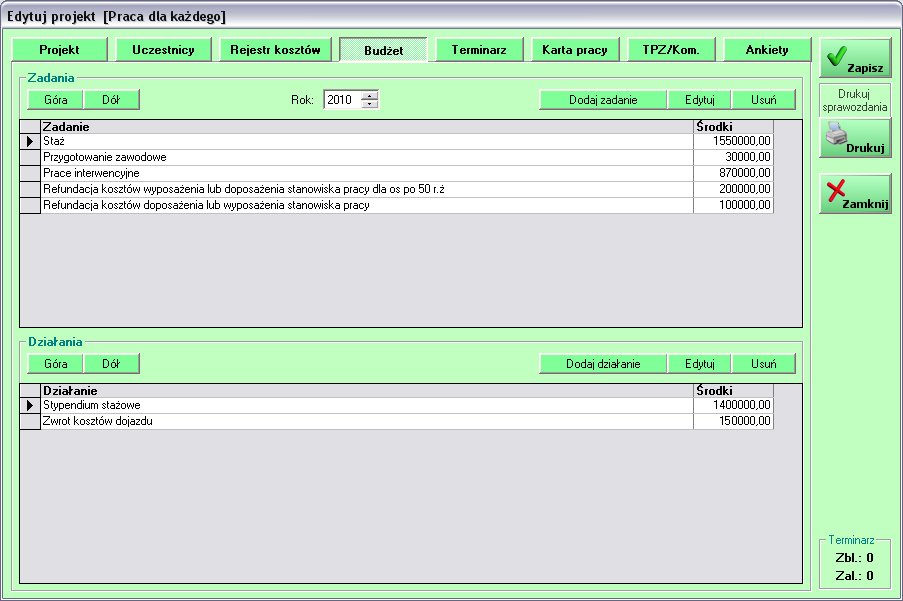
Task: Decrease the Rok year with down arrow
Action: coord(370,104)
